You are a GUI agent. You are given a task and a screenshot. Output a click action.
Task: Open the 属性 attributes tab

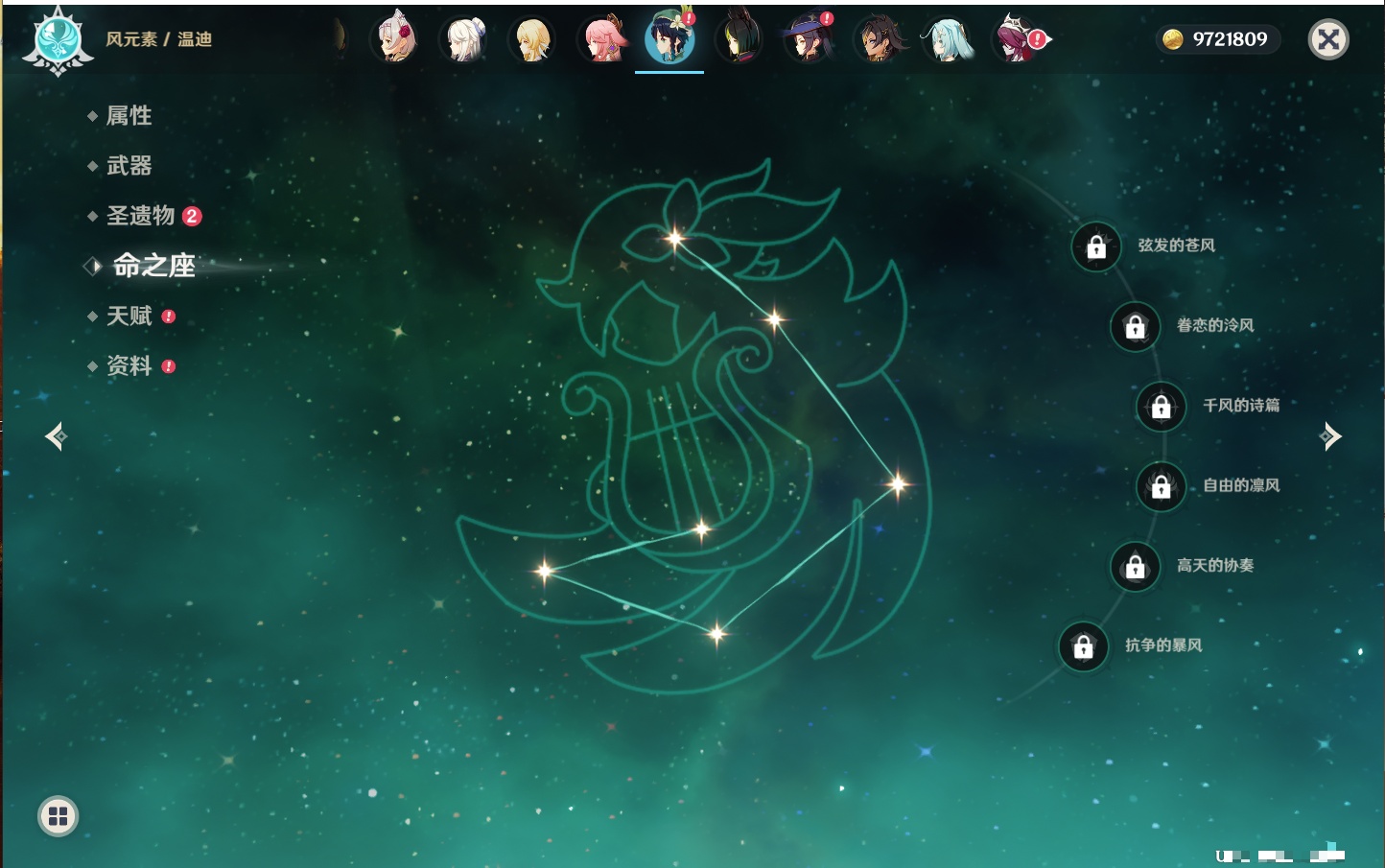[129, 116]
